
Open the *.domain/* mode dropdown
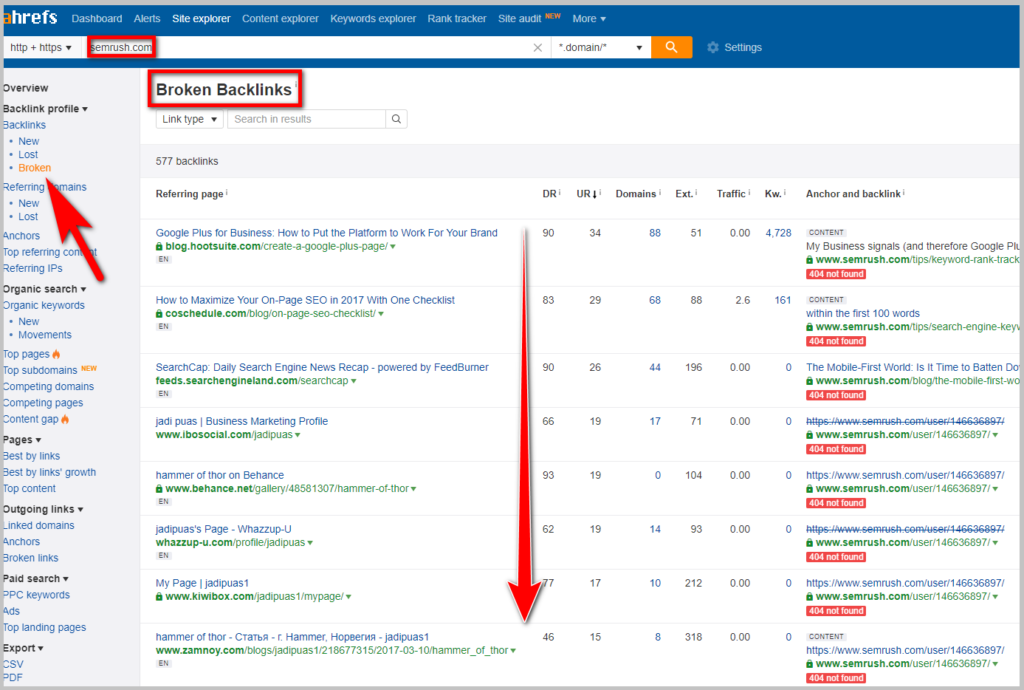(601, 48)
